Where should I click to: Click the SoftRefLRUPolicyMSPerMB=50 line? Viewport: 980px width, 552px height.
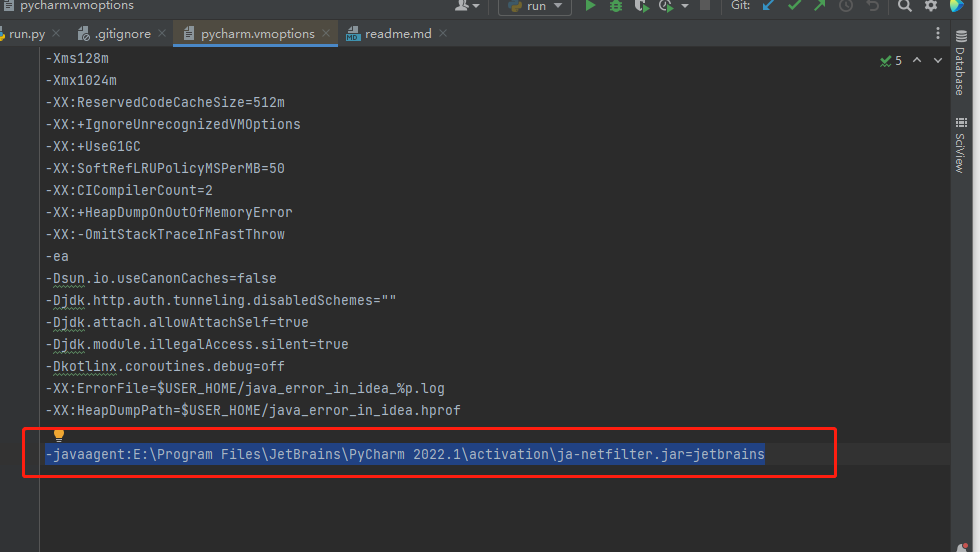click(165, 168)
